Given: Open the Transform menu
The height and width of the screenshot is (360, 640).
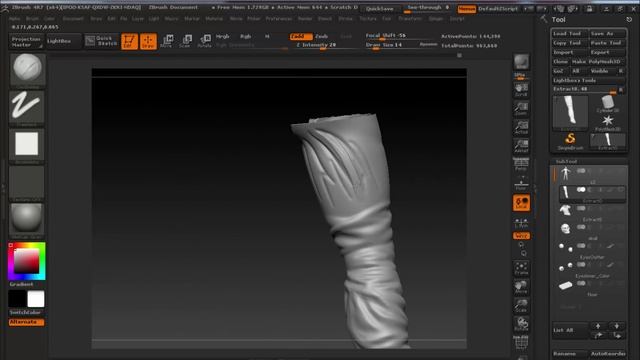Looking at the screenshot, I should click(x=410, y=19).
